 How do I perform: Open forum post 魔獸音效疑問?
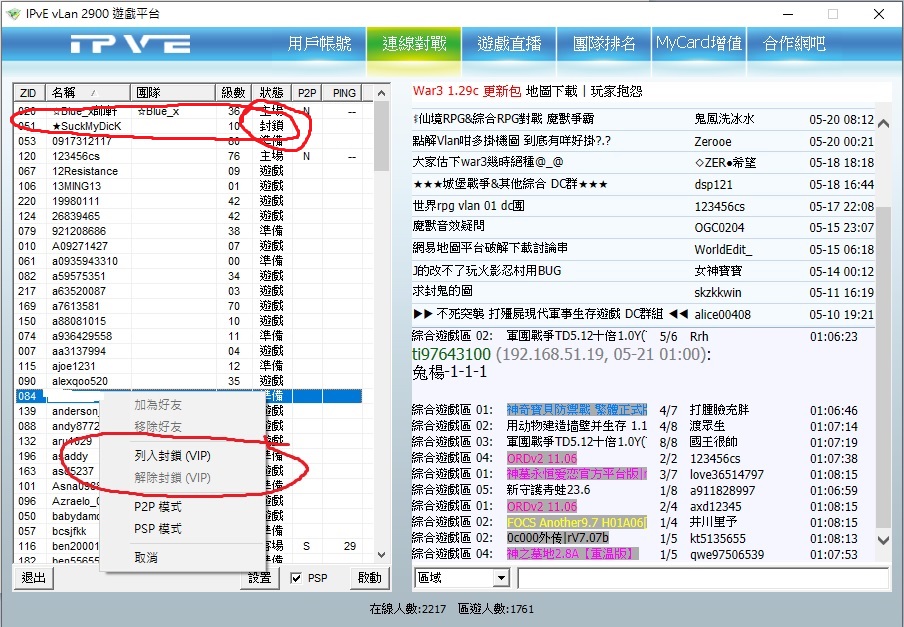click(x=449, y=226)
